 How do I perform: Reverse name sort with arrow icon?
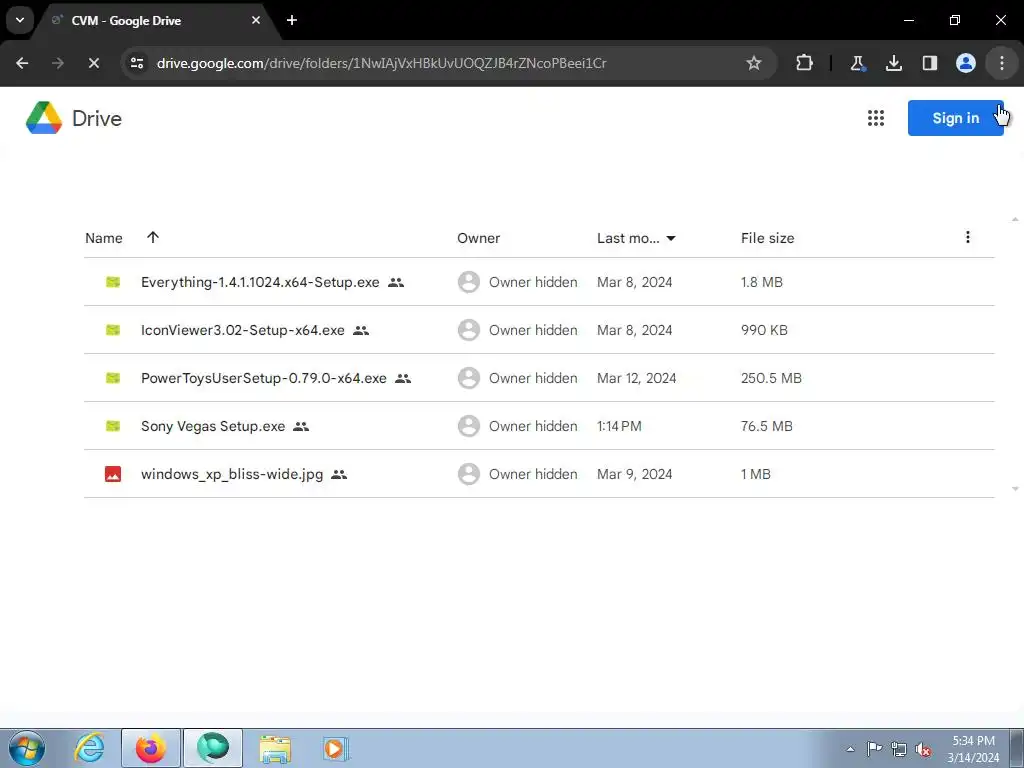point(153,237)
